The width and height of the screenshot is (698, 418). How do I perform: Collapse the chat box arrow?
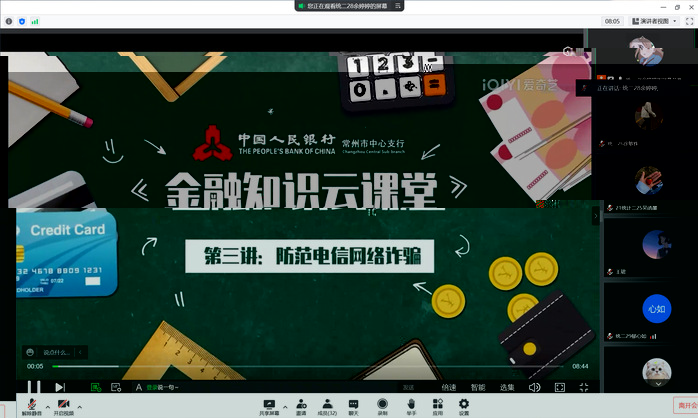point(81,352)
